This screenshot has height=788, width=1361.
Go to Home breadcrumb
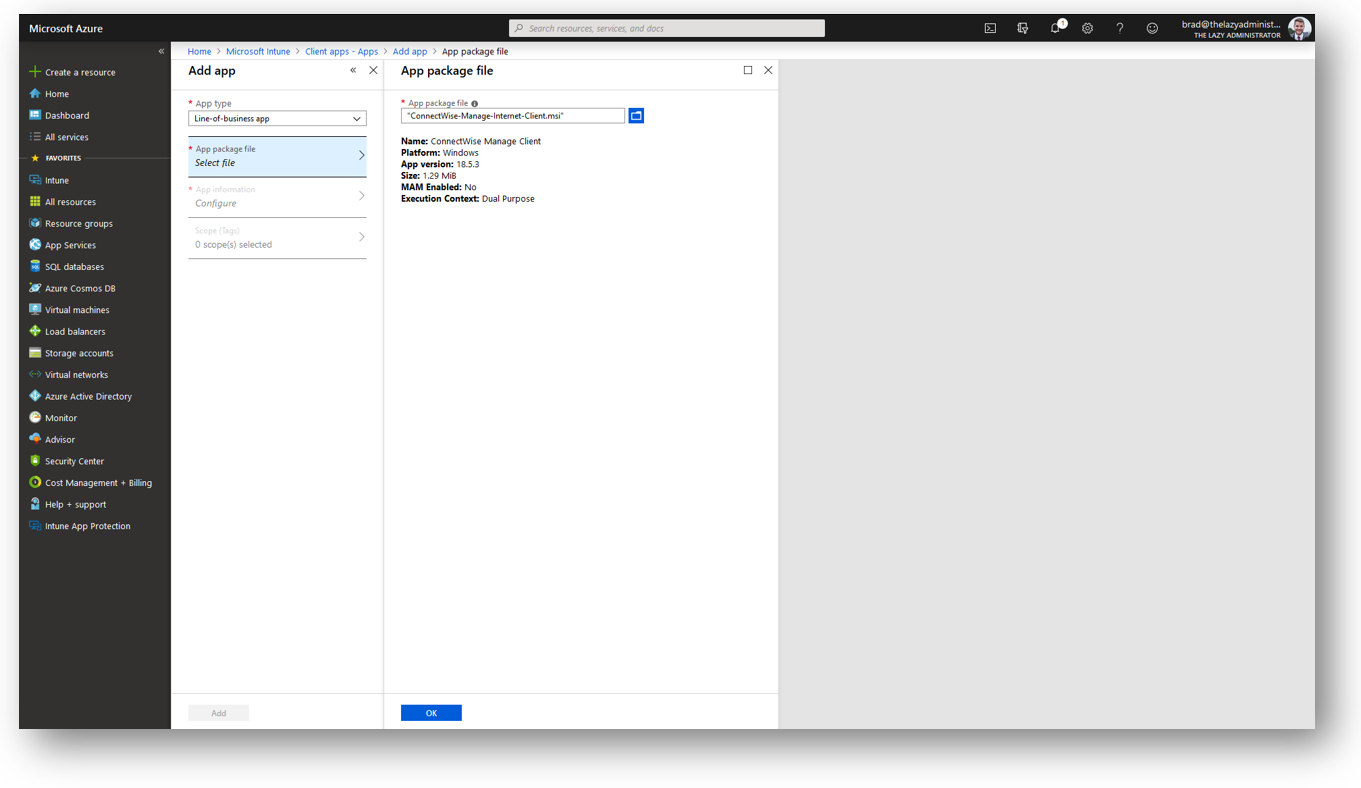pos(199,51)
